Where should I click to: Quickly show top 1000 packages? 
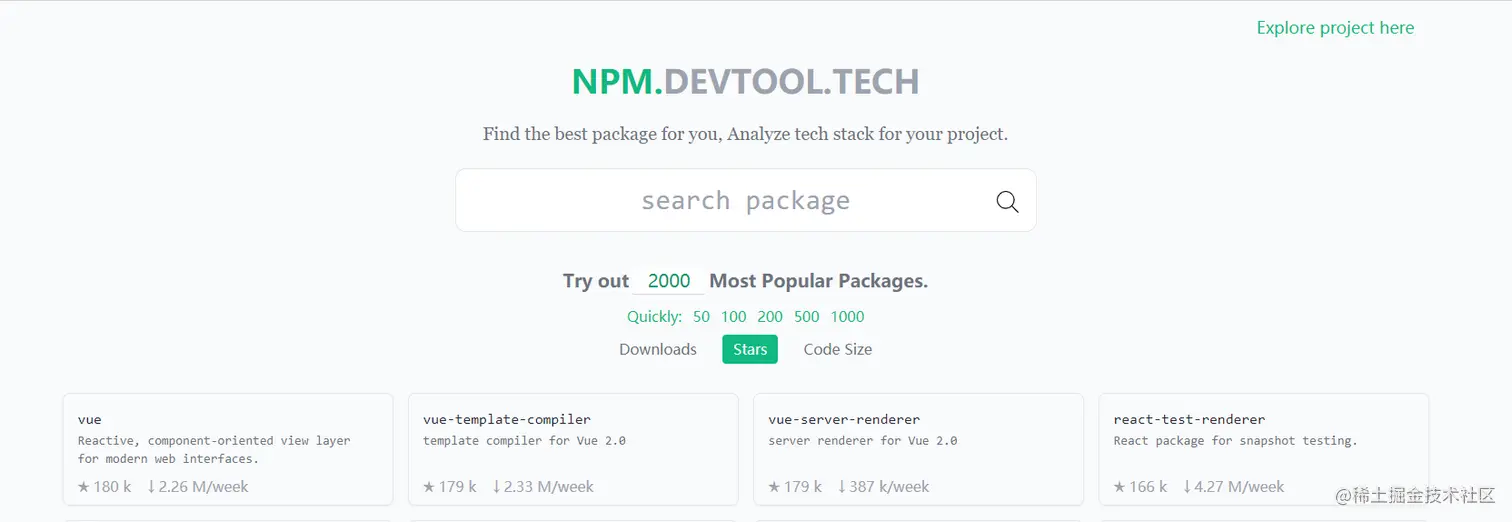(x=847, y=317)
